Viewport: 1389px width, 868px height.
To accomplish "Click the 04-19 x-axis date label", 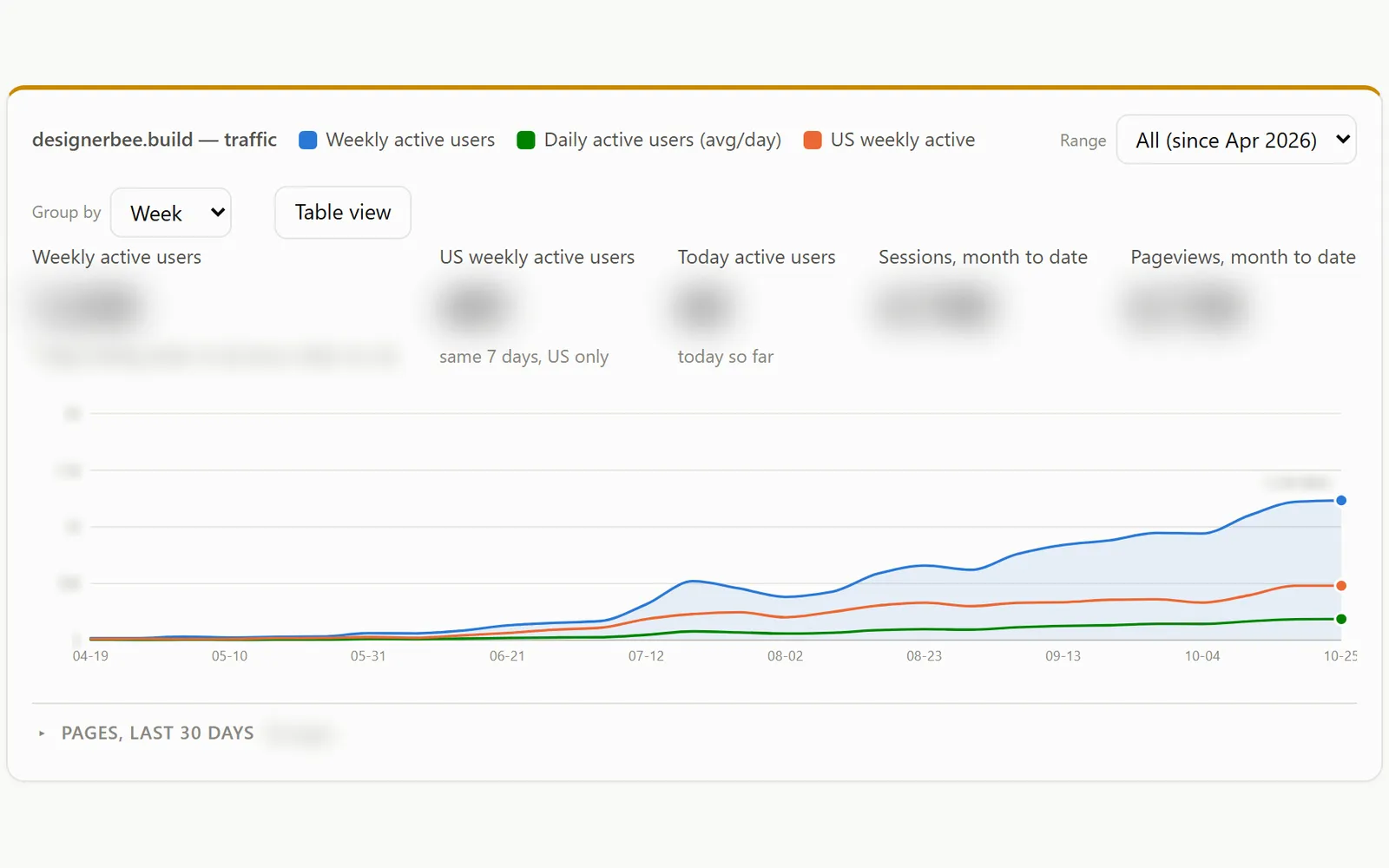I will pos(90,656).
